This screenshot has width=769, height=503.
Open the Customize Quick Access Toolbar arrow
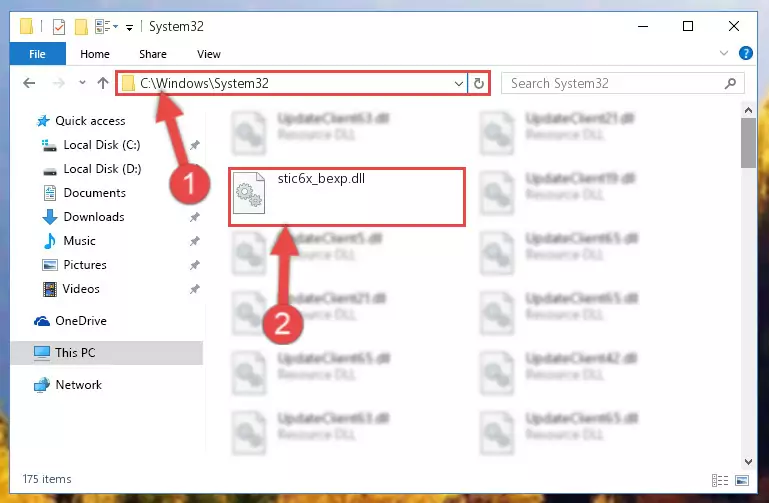tap(129, 27)
